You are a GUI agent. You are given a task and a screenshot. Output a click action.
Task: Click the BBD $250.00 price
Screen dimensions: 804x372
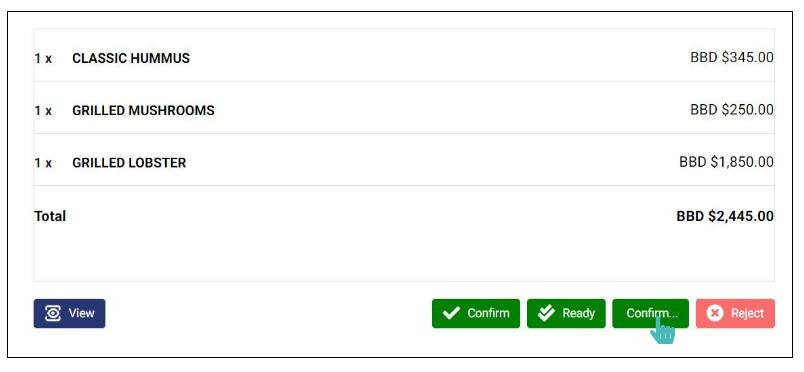tap(732, 109)
